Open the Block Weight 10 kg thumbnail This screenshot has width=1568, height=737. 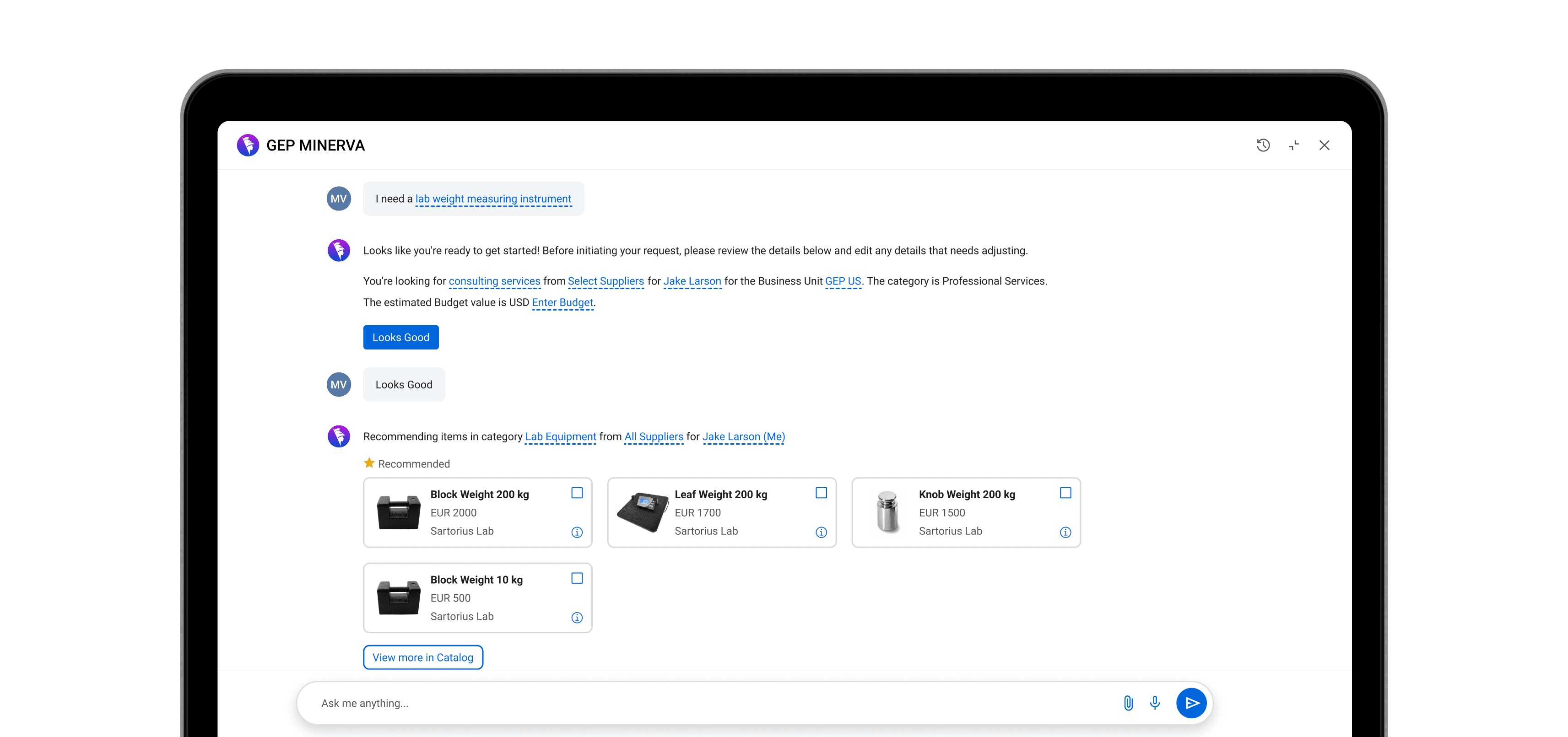tap(399, 597)
